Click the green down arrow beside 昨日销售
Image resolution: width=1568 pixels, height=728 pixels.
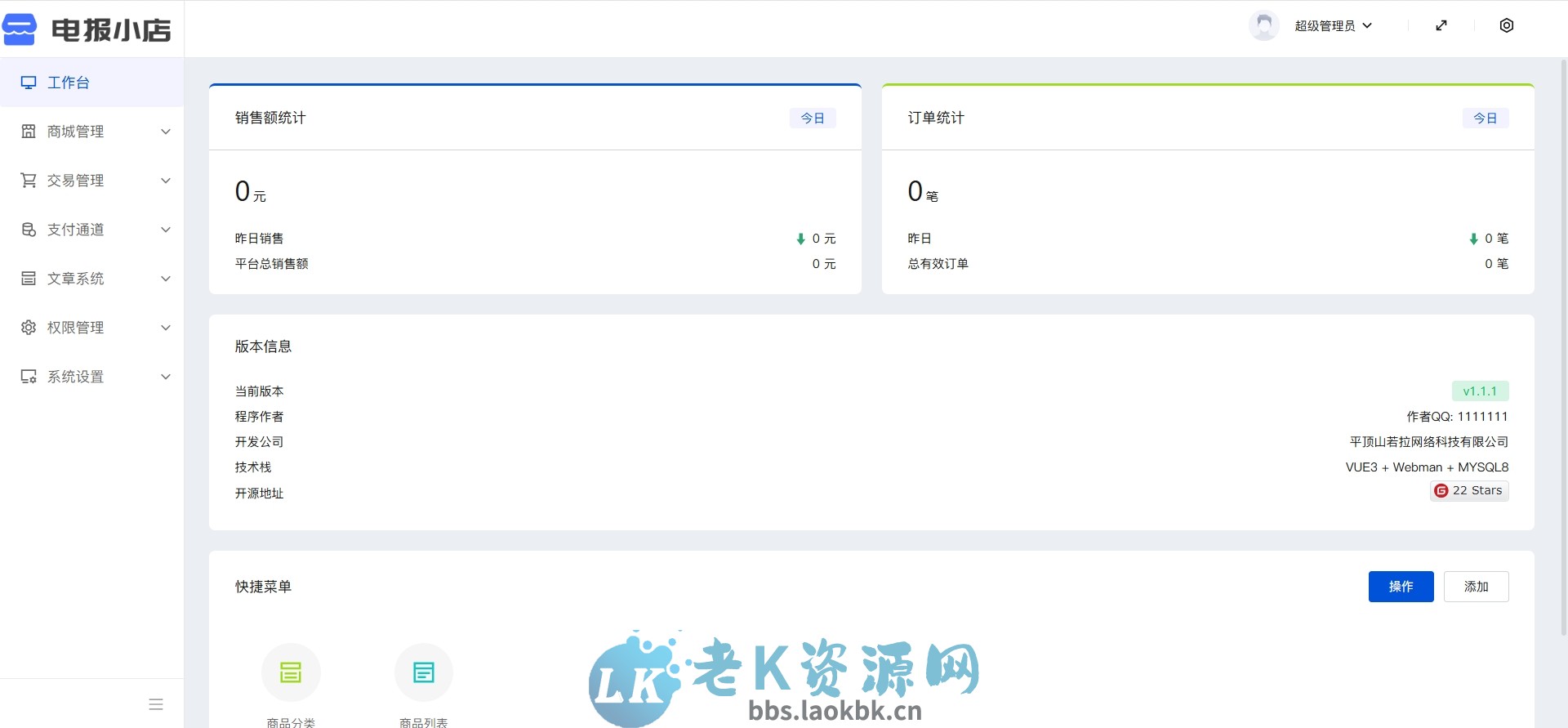801,239
